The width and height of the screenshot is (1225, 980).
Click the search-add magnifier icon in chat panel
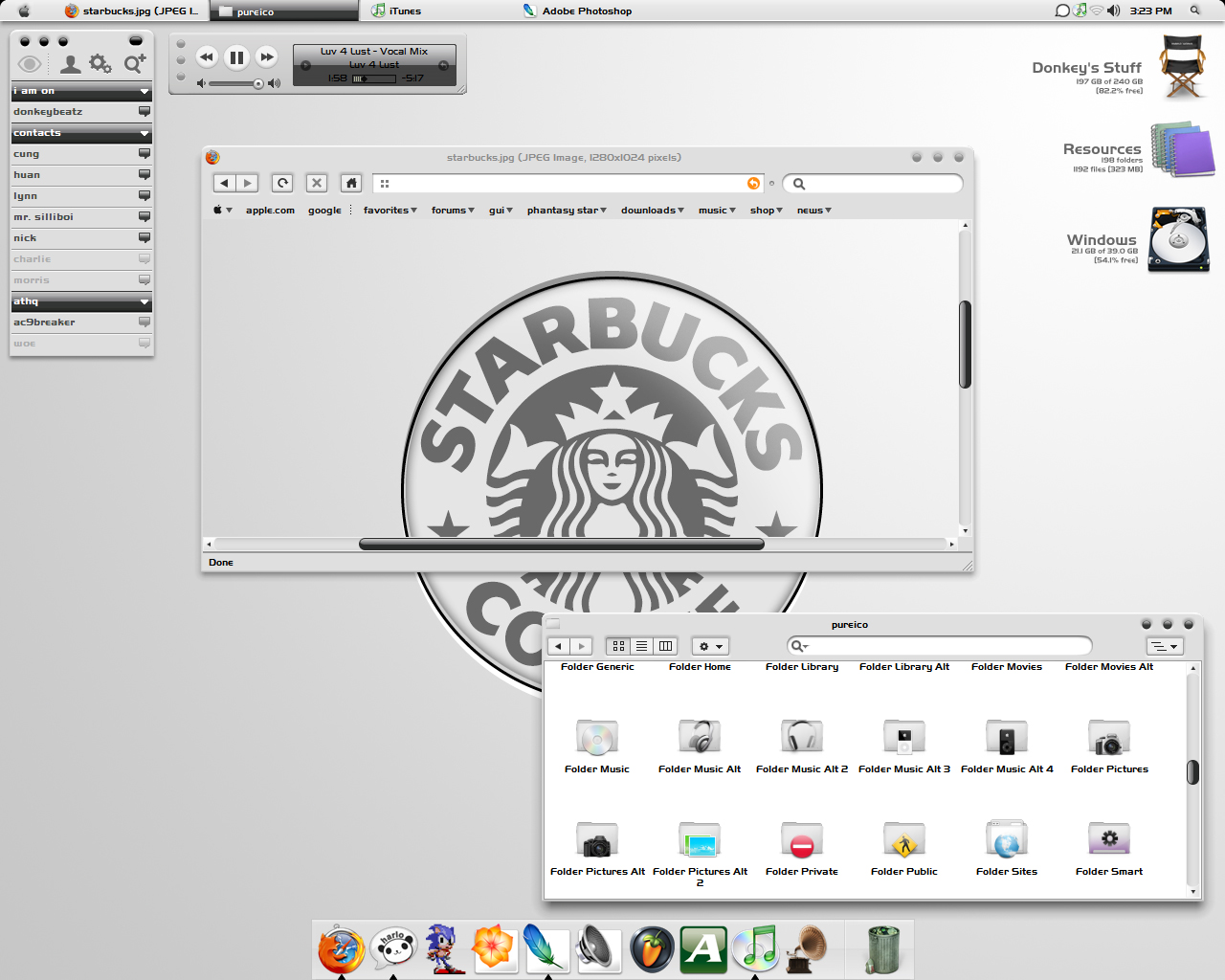135,64
